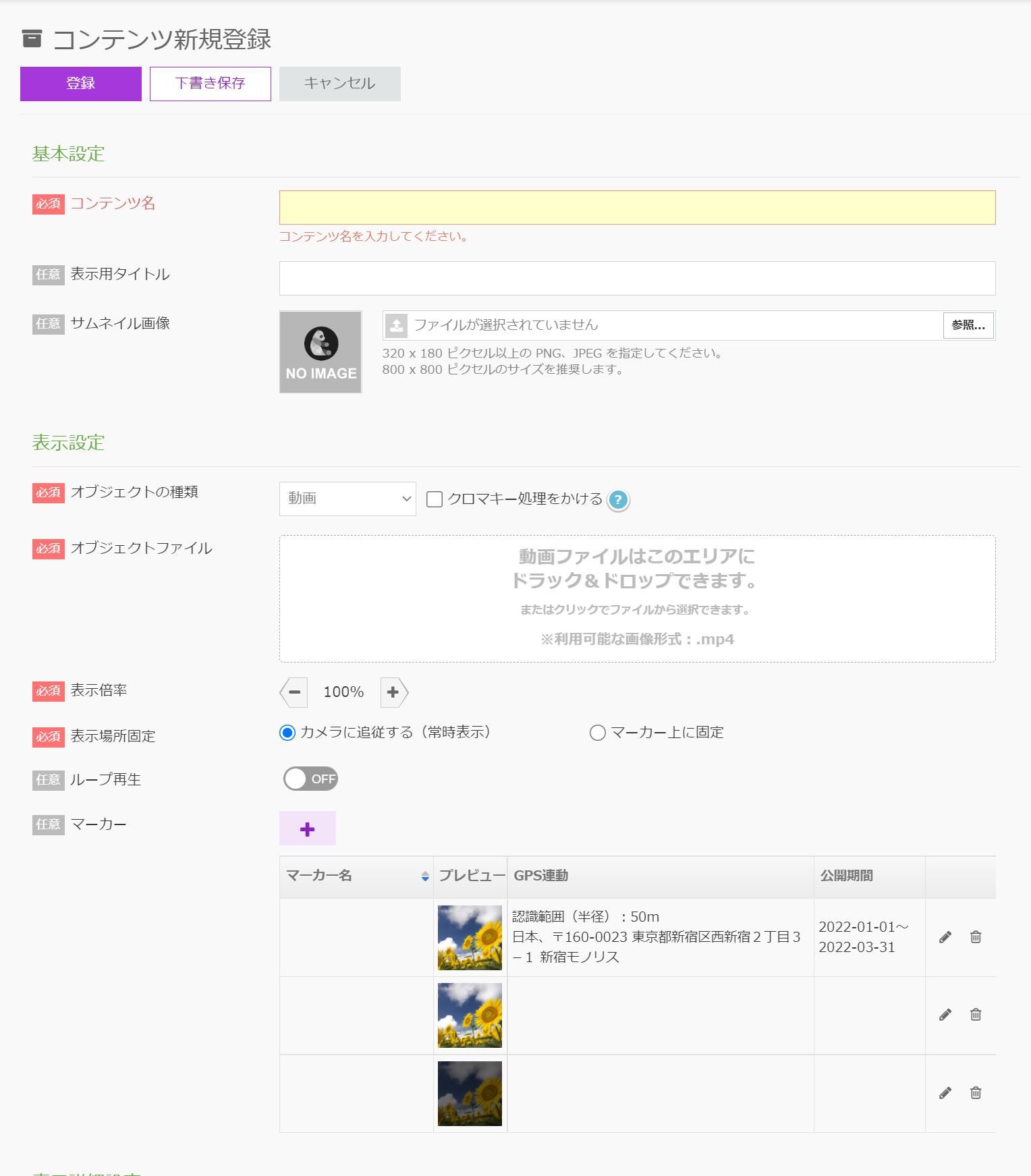Click the NO IMAGE thumbnail placeholder
The height and width of the screenshot is (1176, 1031).
click(x=321, y=352)
